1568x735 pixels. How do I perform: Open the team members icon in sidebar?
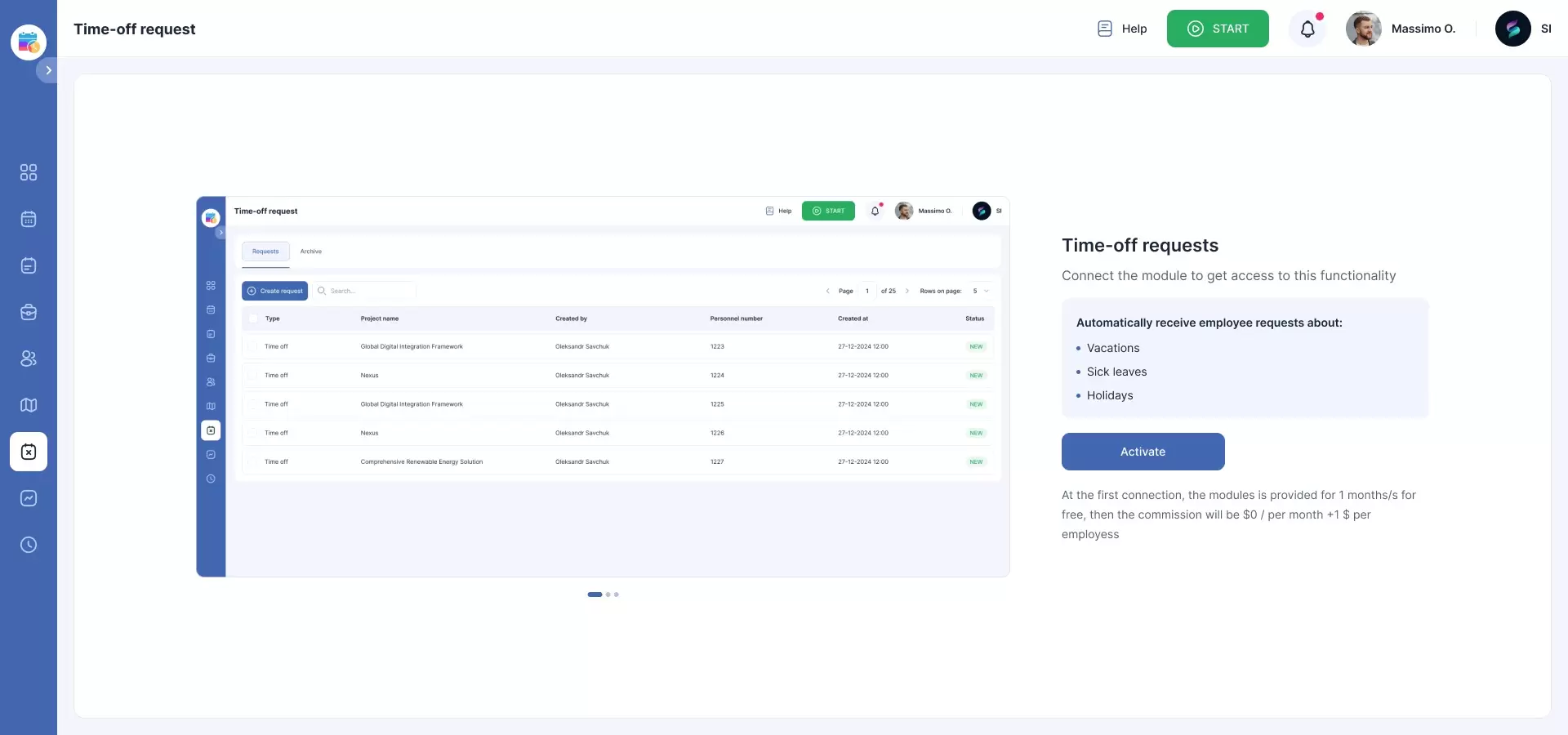pyautogui.click(x=29, y=359)
